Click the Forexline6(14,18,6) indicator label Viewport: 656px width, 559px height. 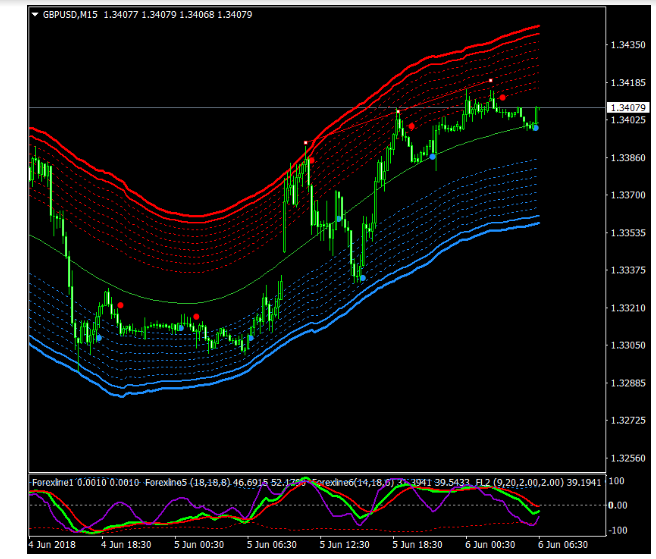(353, 483)
